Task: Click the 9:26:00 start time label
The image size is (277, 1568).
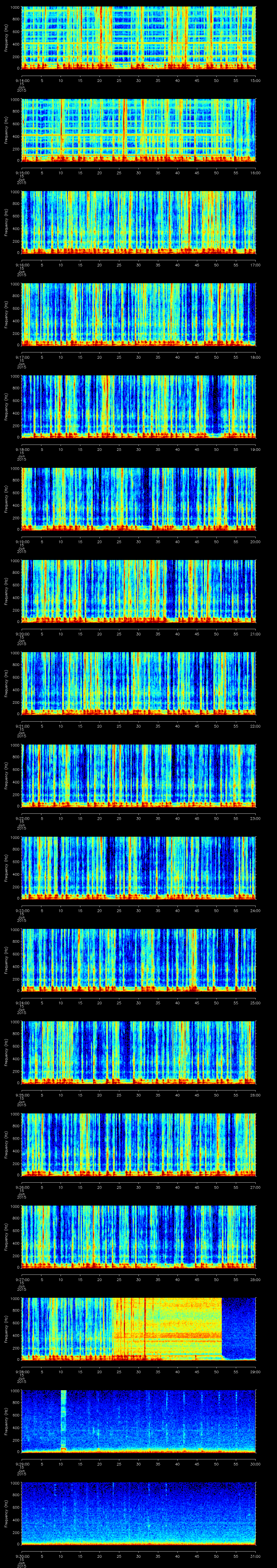Action: coord(22,1187)
